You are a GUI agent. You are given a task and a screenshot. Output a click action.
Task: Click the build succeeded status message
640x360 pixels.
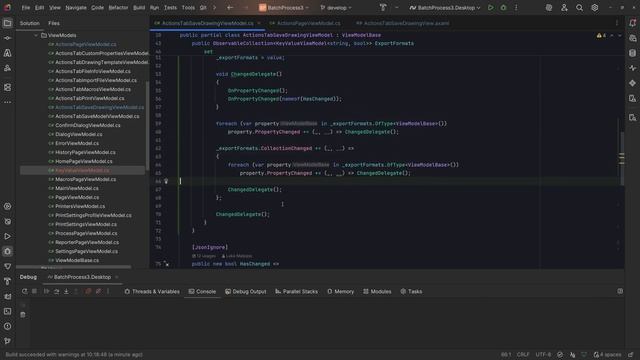pos(74,354)
